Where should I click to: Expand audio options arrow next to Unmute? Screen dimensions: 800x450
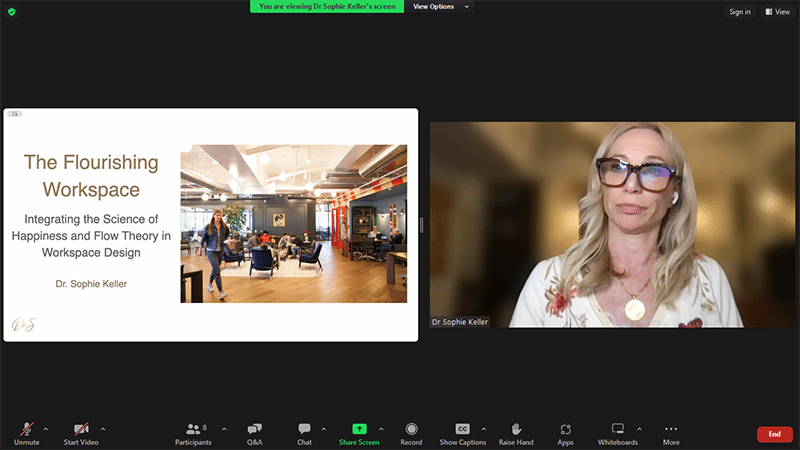(47, 428)
